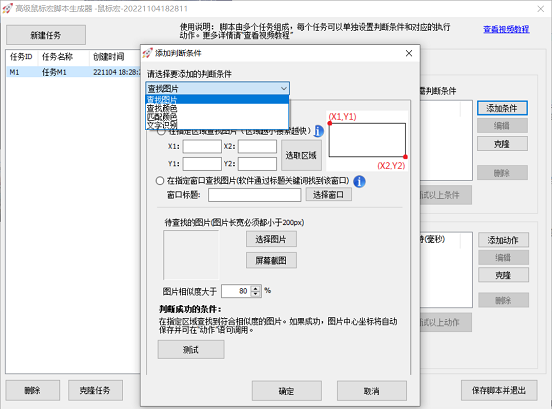Close the 添加判断条件 dialog
552x409 pixels.
[x=409, y=53]
